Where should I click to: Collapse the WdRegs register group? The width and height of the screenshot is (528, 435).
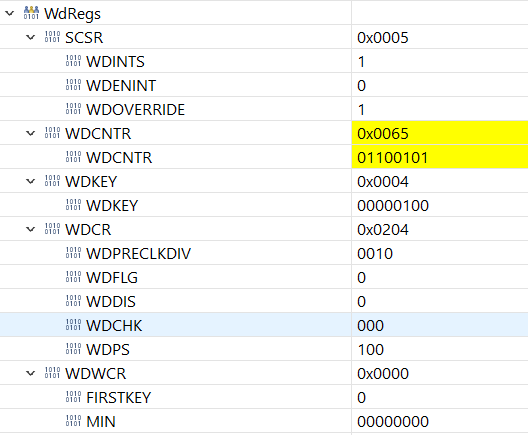10,13
